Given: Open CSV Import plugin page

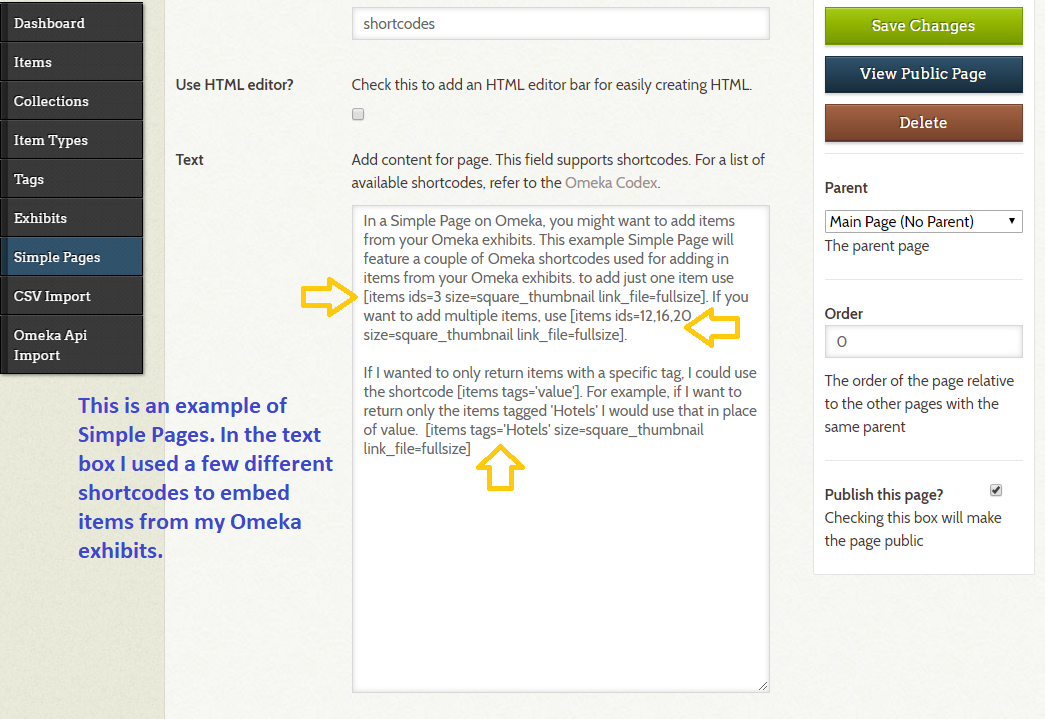Looking at the screenshot, I should 71,296.
